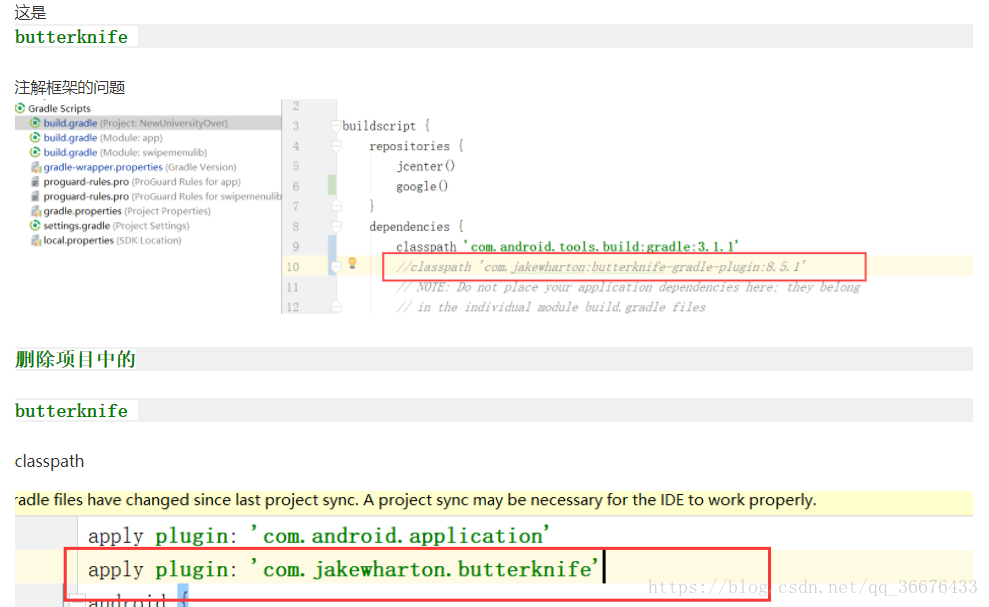Collapse the android block fold marker
Viewport: 989px width, 607px height.
point(77,598)
